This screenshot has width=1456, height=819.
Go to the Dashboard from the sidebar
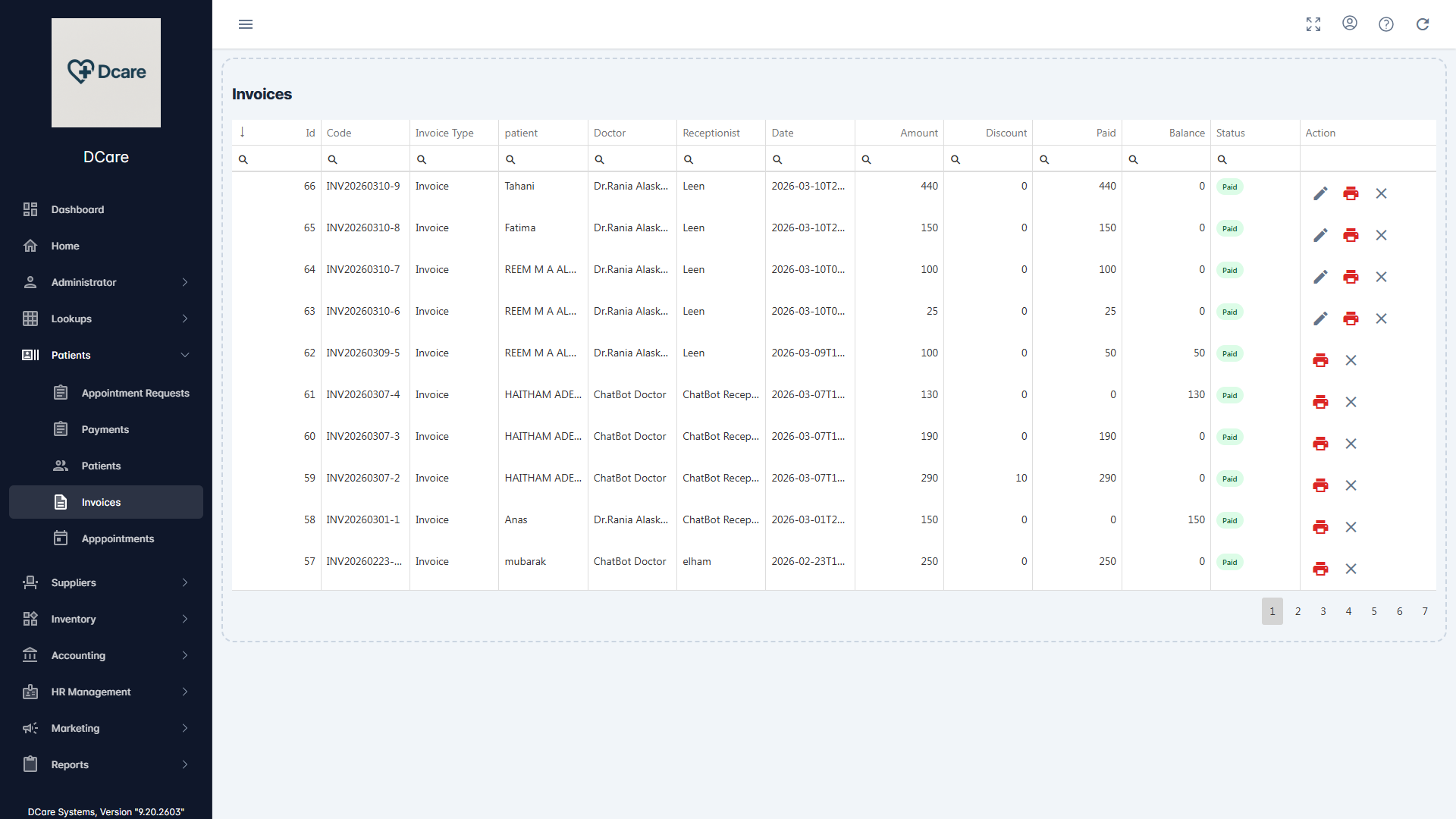(x=77, y=209)
